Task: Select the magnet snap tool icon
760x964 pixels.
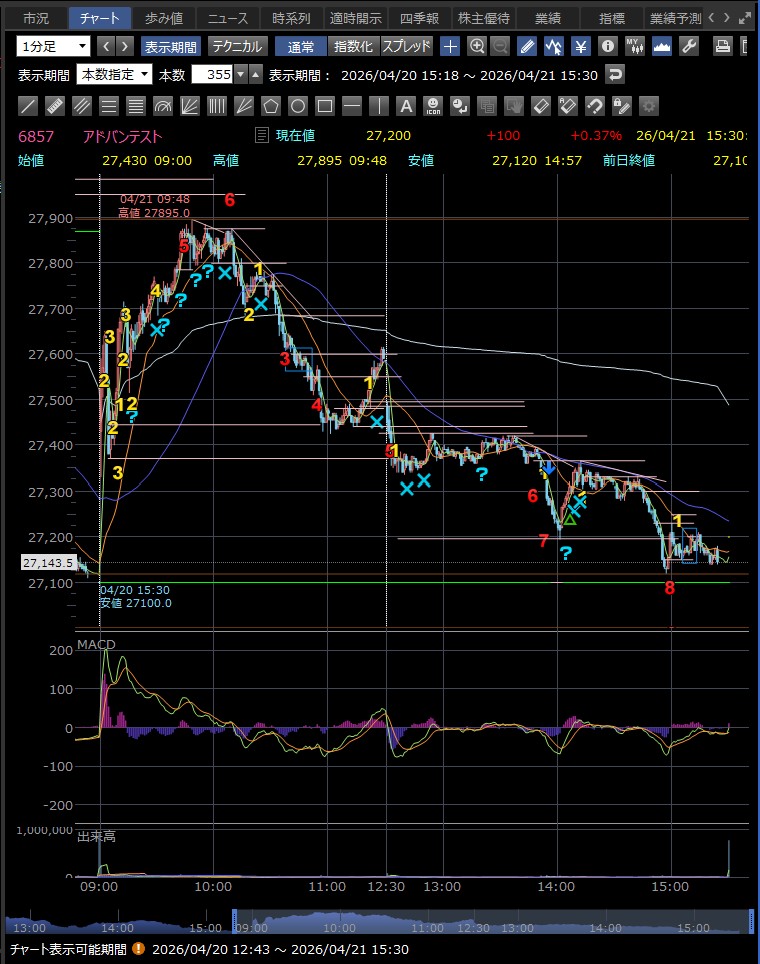Action: 594,105
